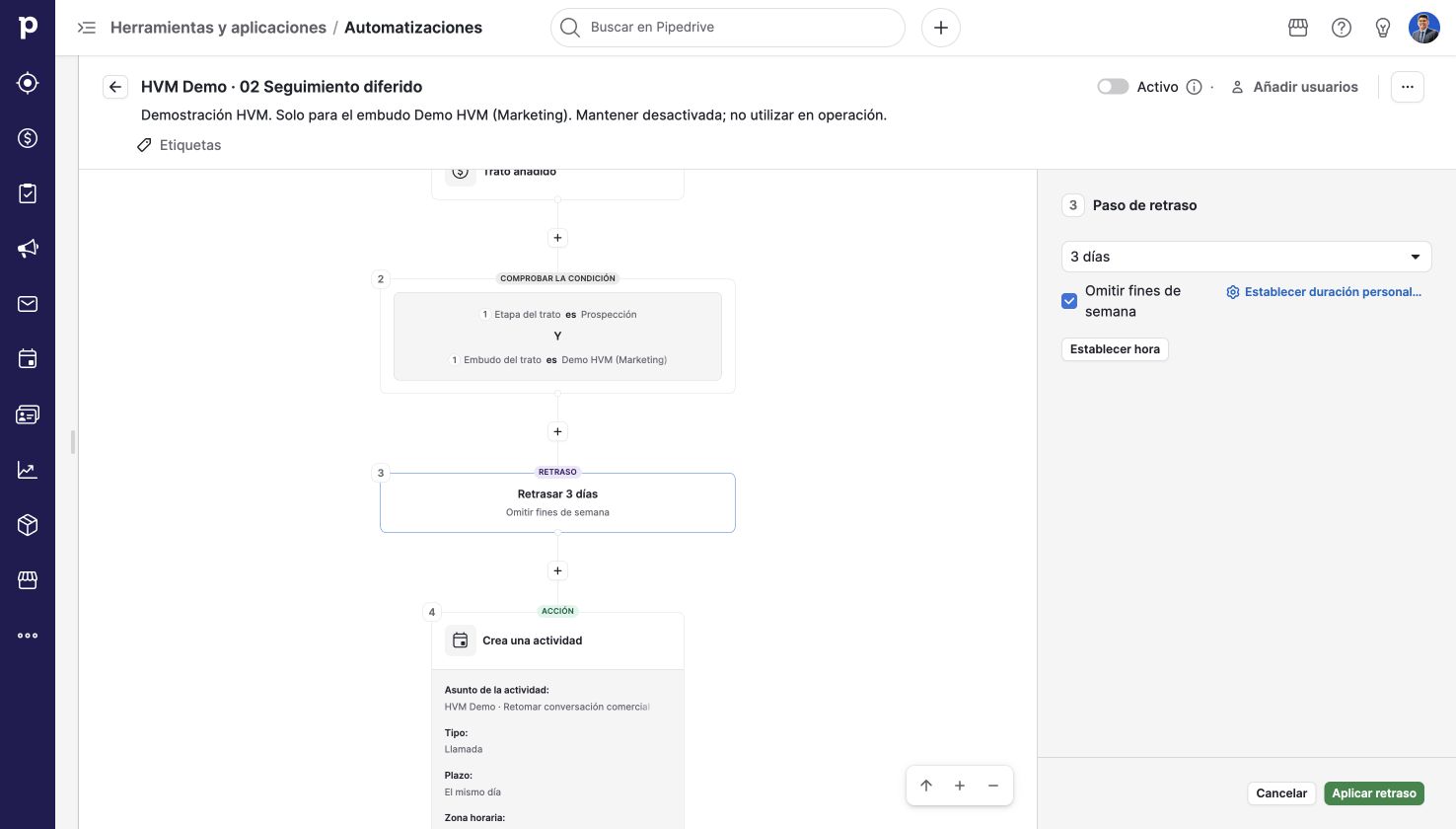Go back with the arrow button
Screen dimensions: 1456x829
point(115,87)
